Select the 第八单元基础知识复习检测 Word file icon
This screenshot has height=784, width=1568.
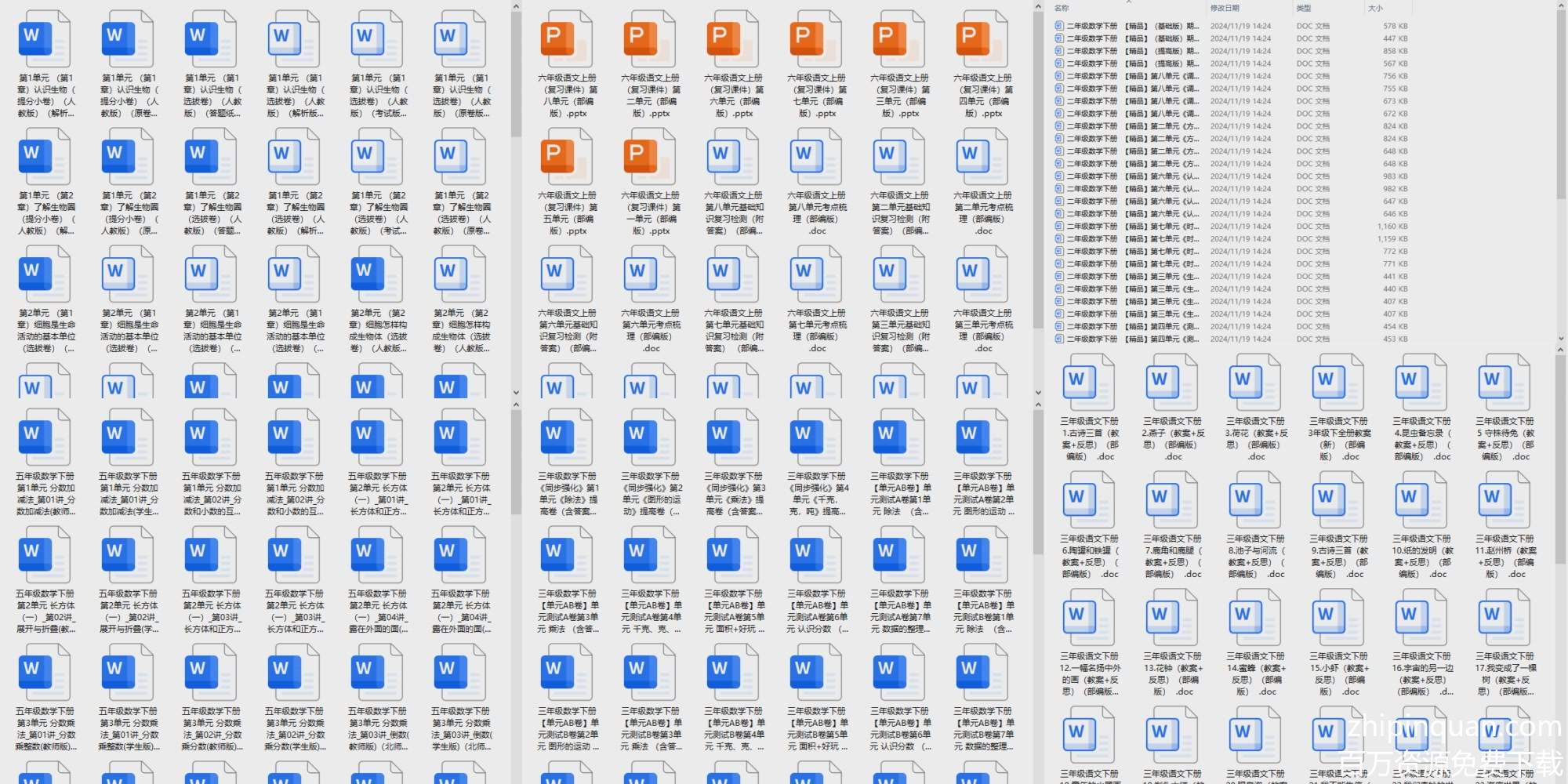tap(733, 156)
